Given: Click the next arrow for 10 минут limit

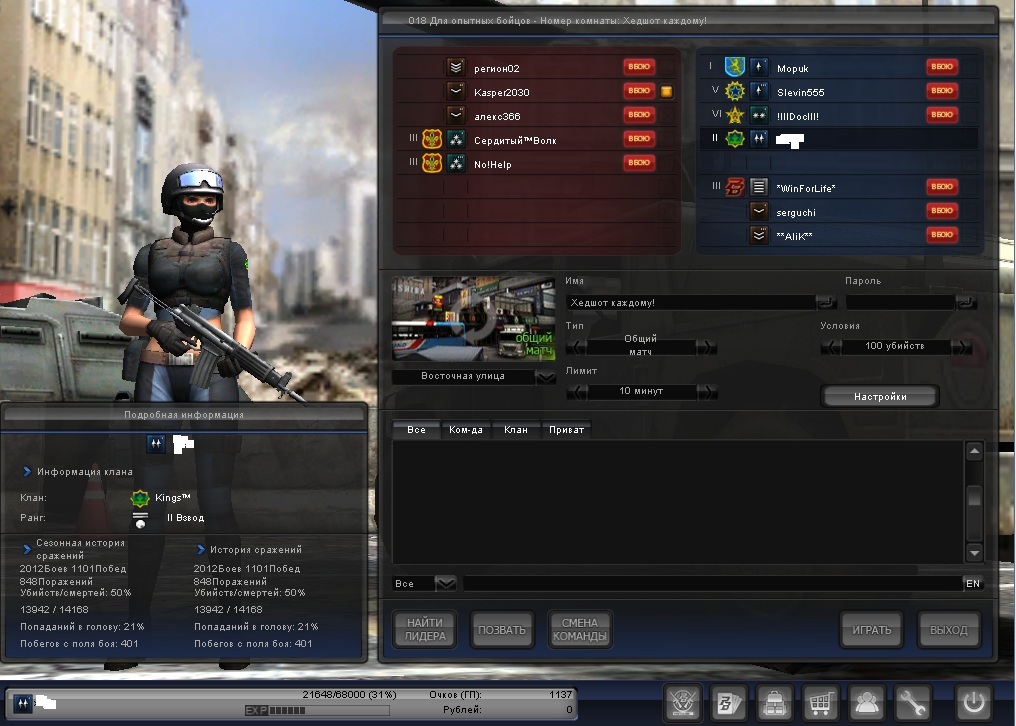Looking at the screenshot, I should tap(706, 391).
